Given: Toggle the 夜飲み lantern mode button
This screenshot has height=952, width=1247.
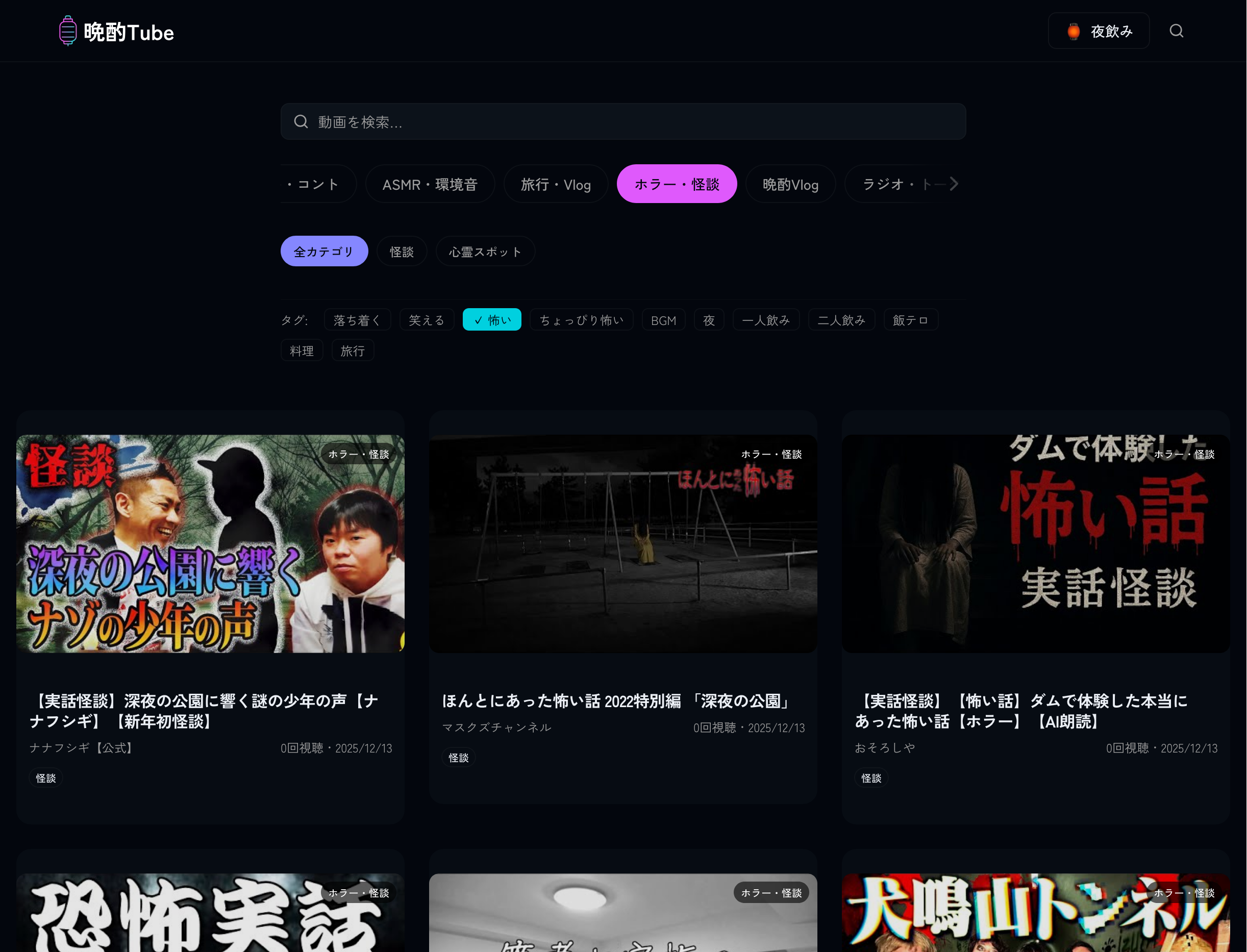Looking at the screenshot, I should (1098, 31).
